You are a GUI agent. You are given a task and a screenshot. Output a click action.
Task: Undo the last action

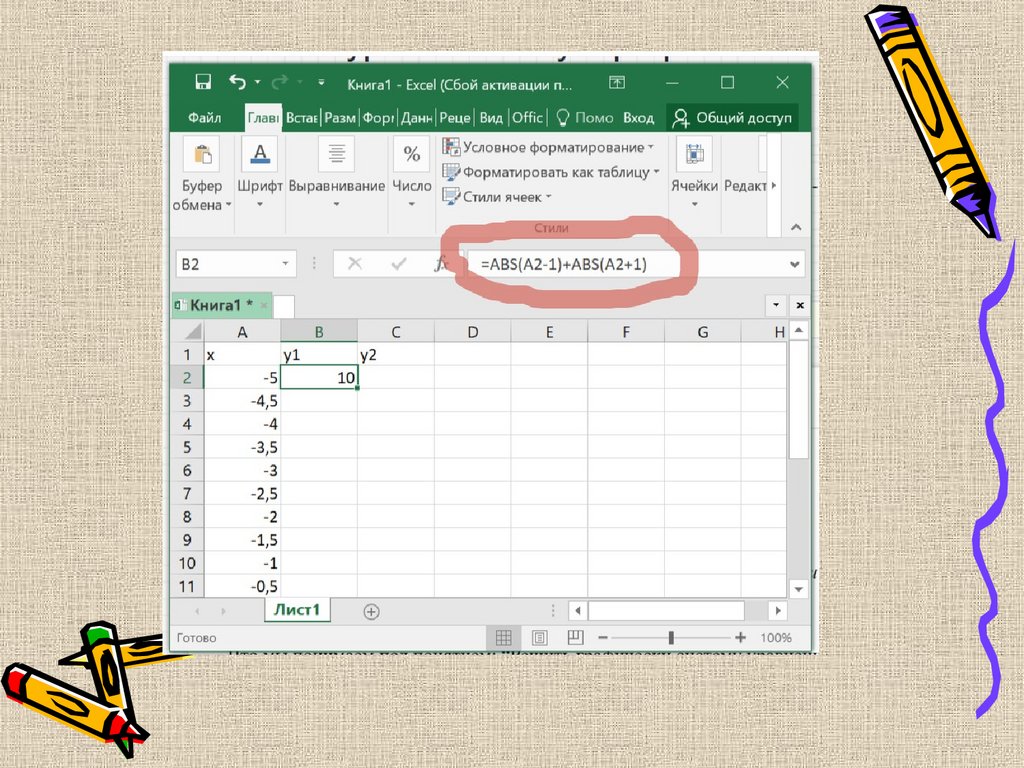pyautogui.click(x=238, y=82)
